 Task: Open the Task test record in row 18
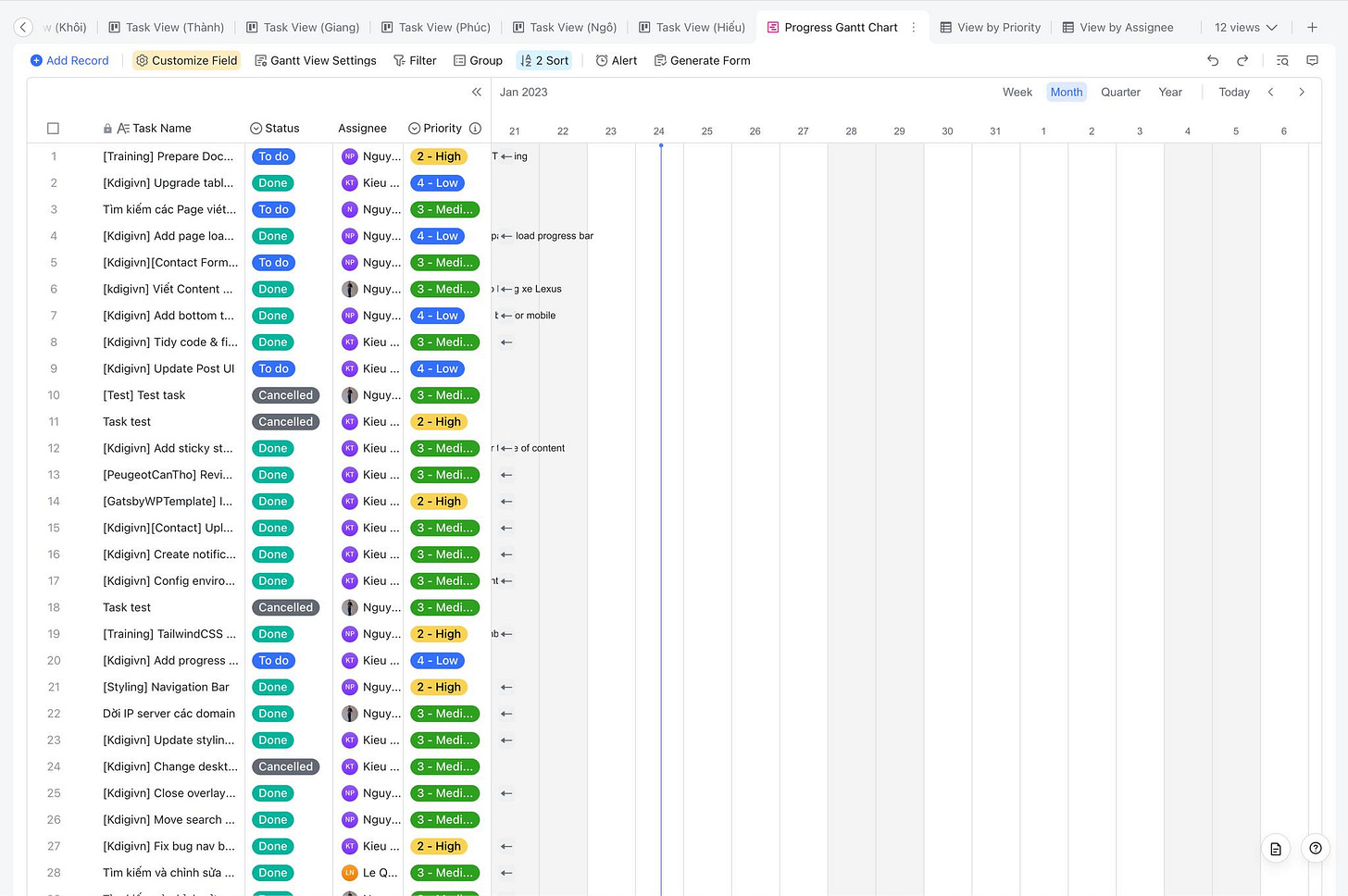pos(127,608)
